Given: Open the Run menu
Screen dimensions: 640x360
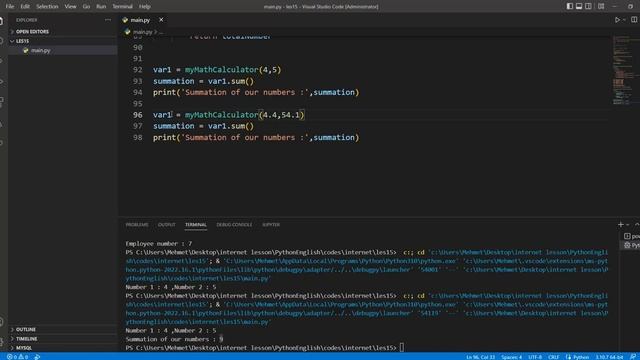Looking at the screenshot, I should pyautogui.click(x=101, y=6).
